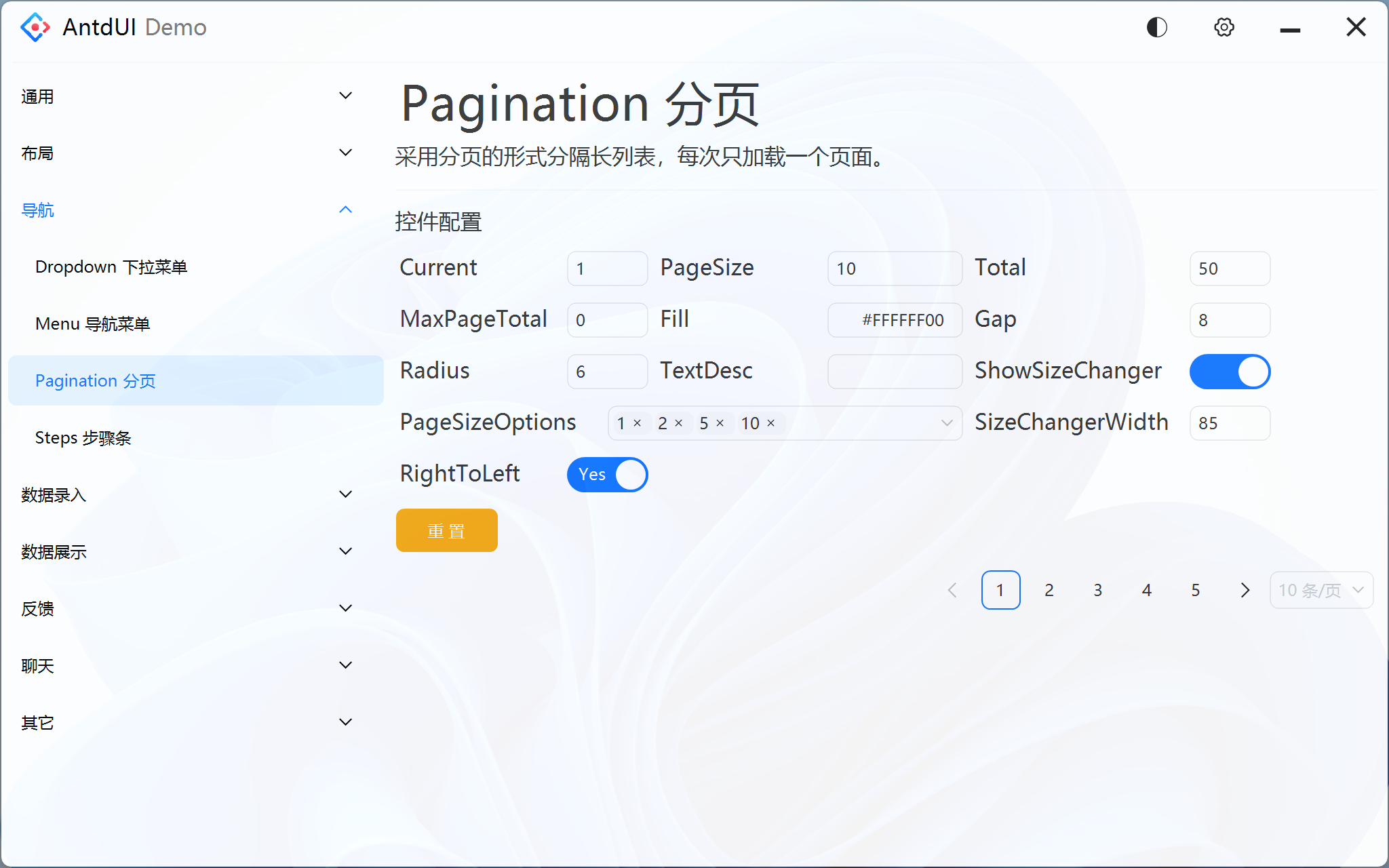Collapse the 导航 navigation section
1389x868 pixels.
tap(345, 210)
